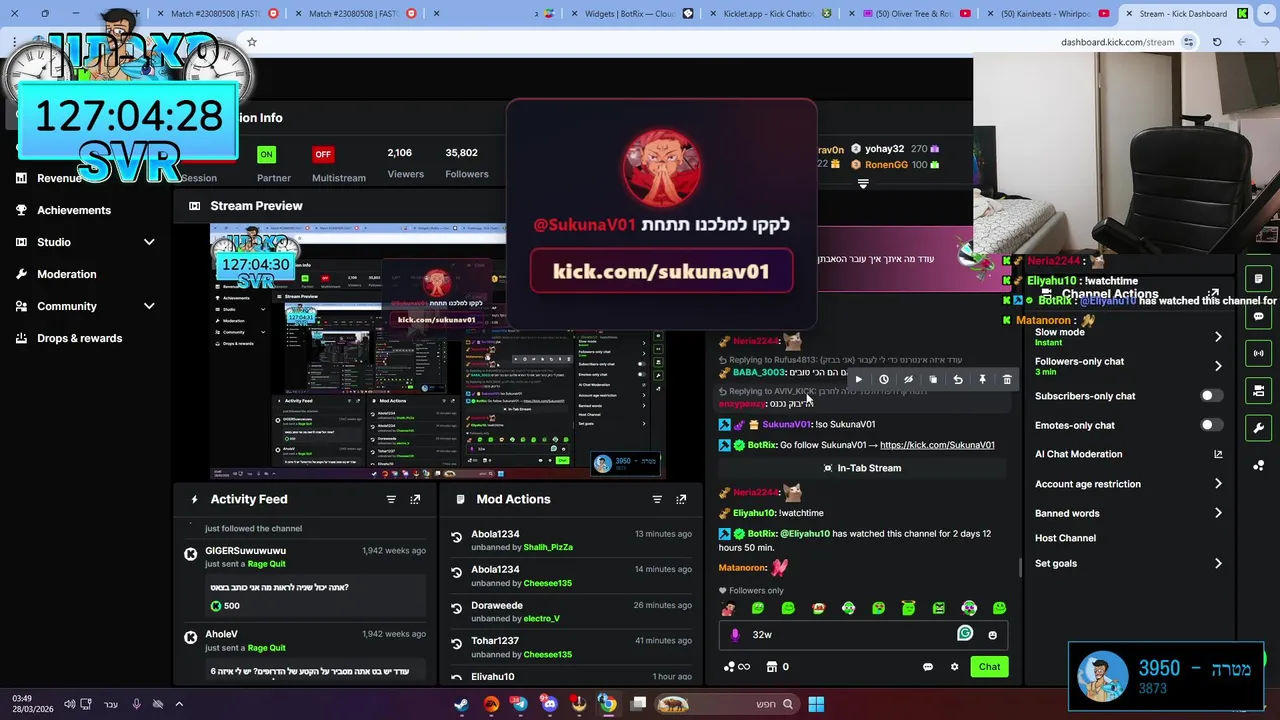Click the Windows Start button
This screenshot has height=720, width=1280.
click(816, 704)
